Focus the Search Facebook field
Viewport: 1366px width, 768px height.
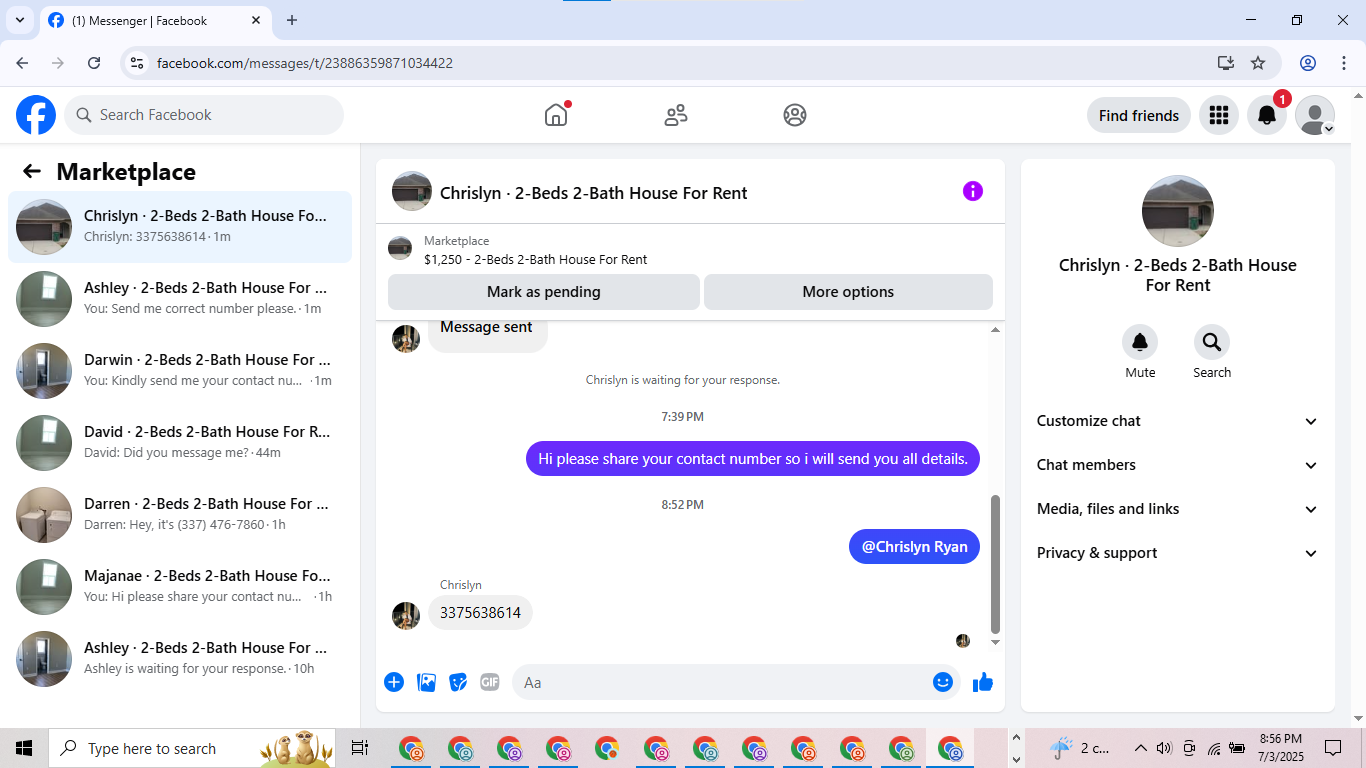[204, 115]
